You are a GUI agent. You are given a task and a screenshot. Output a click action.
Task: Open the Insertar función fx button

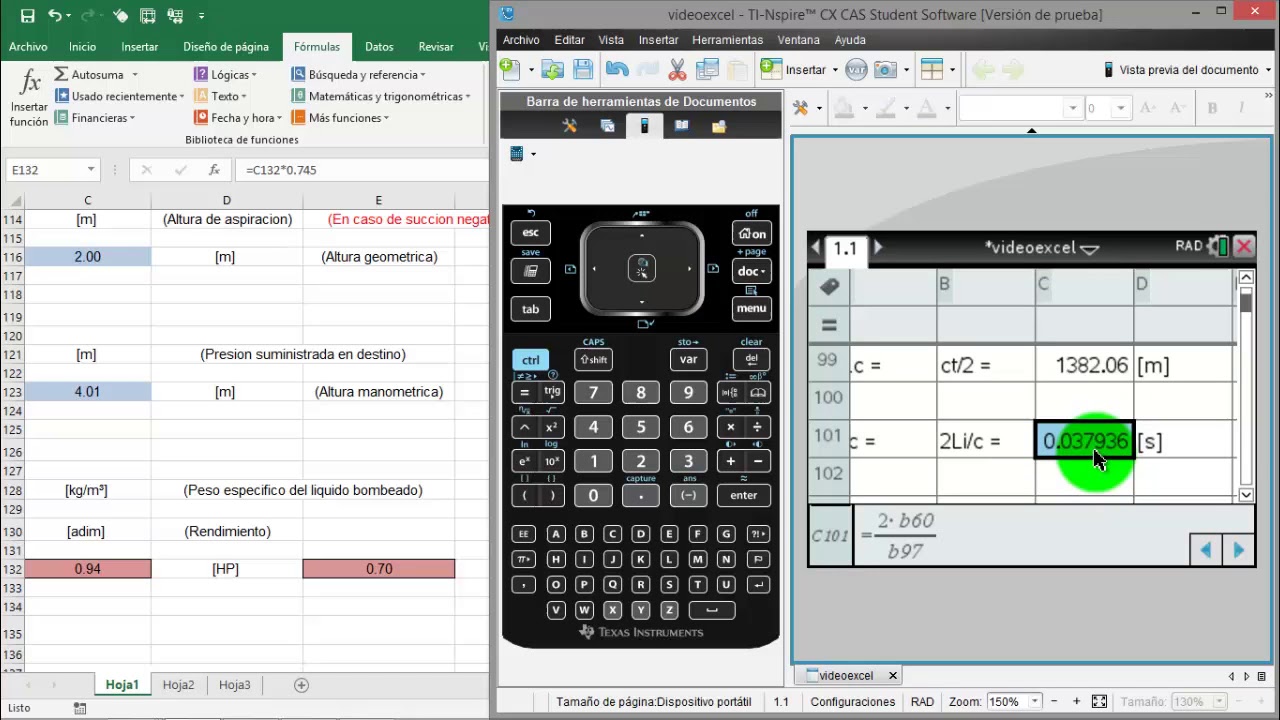click(x=29, y=98)
